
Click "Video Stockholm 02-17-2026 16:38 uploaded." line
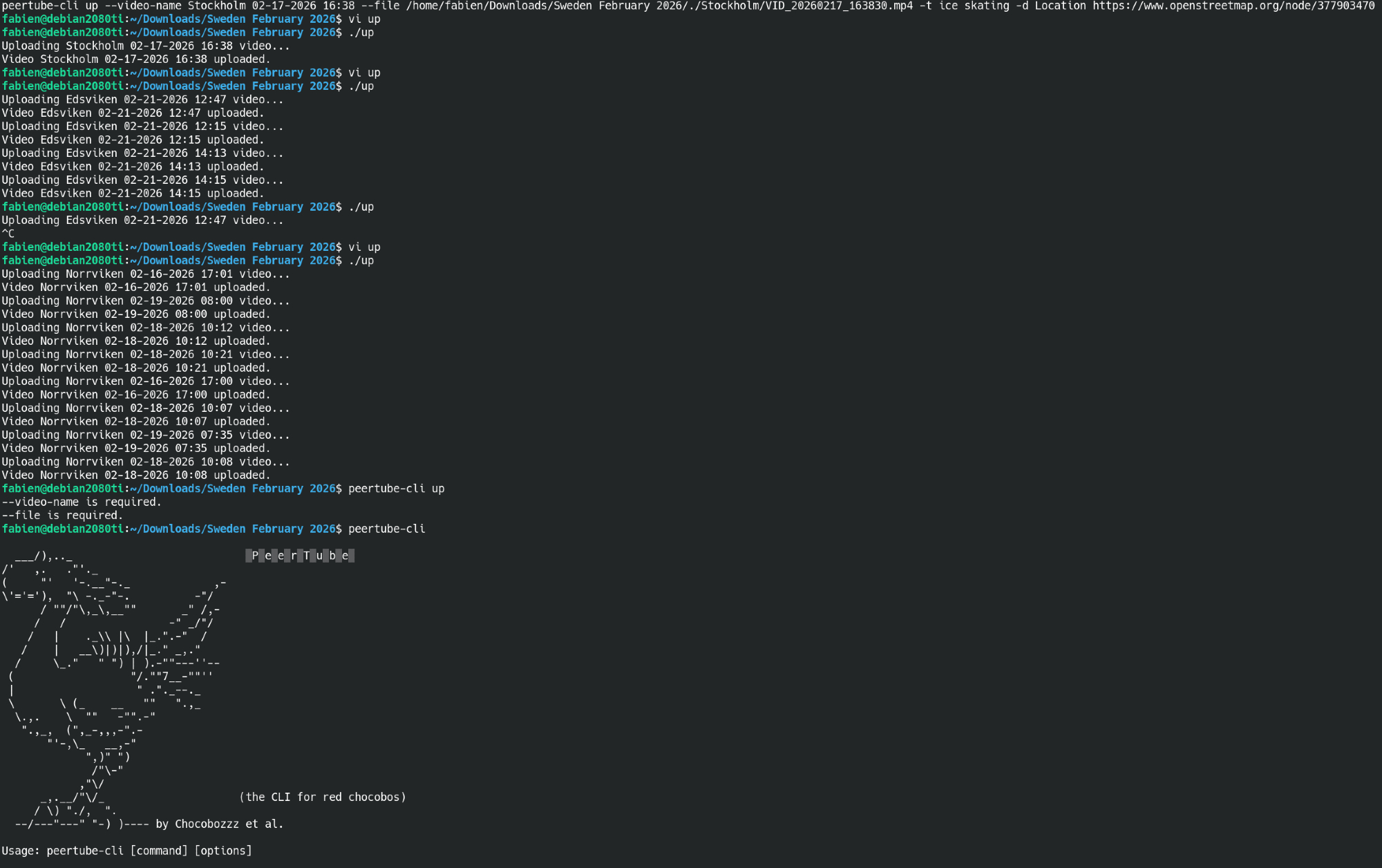click(136, 59)
